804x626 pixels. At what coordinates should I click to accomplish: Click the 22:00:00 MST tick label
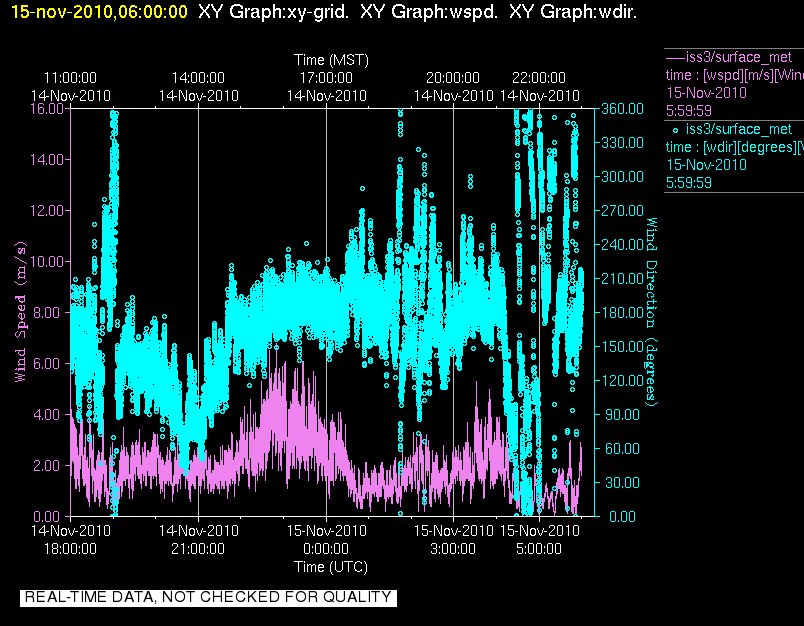click(539, 78)
